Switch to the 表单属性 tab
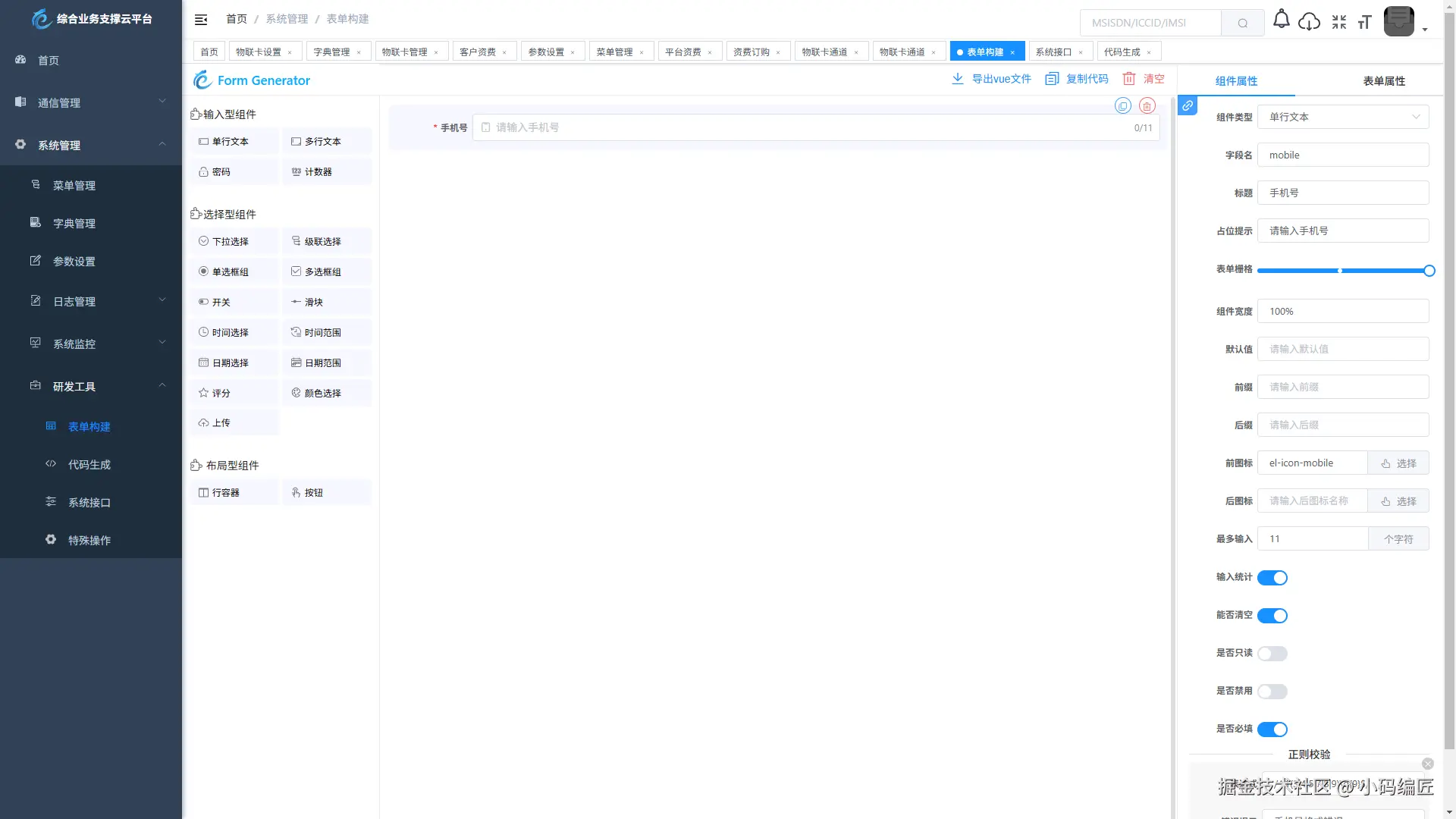 (1384, 80)
